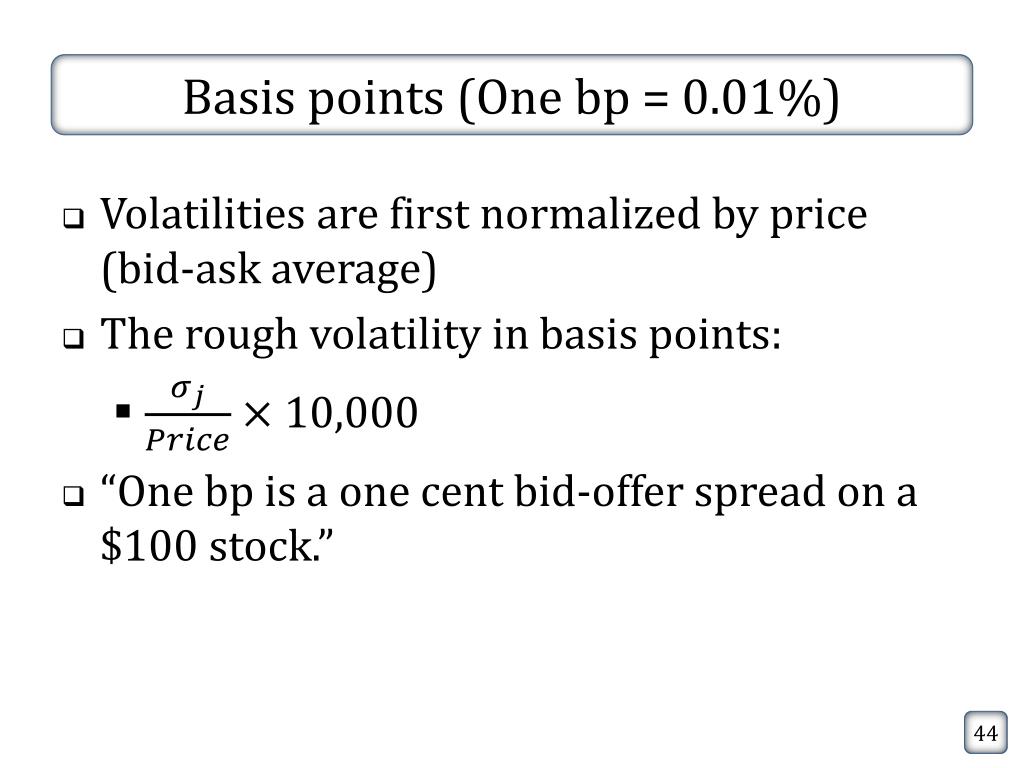Select the square bullet before 'Volatilities are first normalized'
The image size is (1024, 768).
coord(74,218)
